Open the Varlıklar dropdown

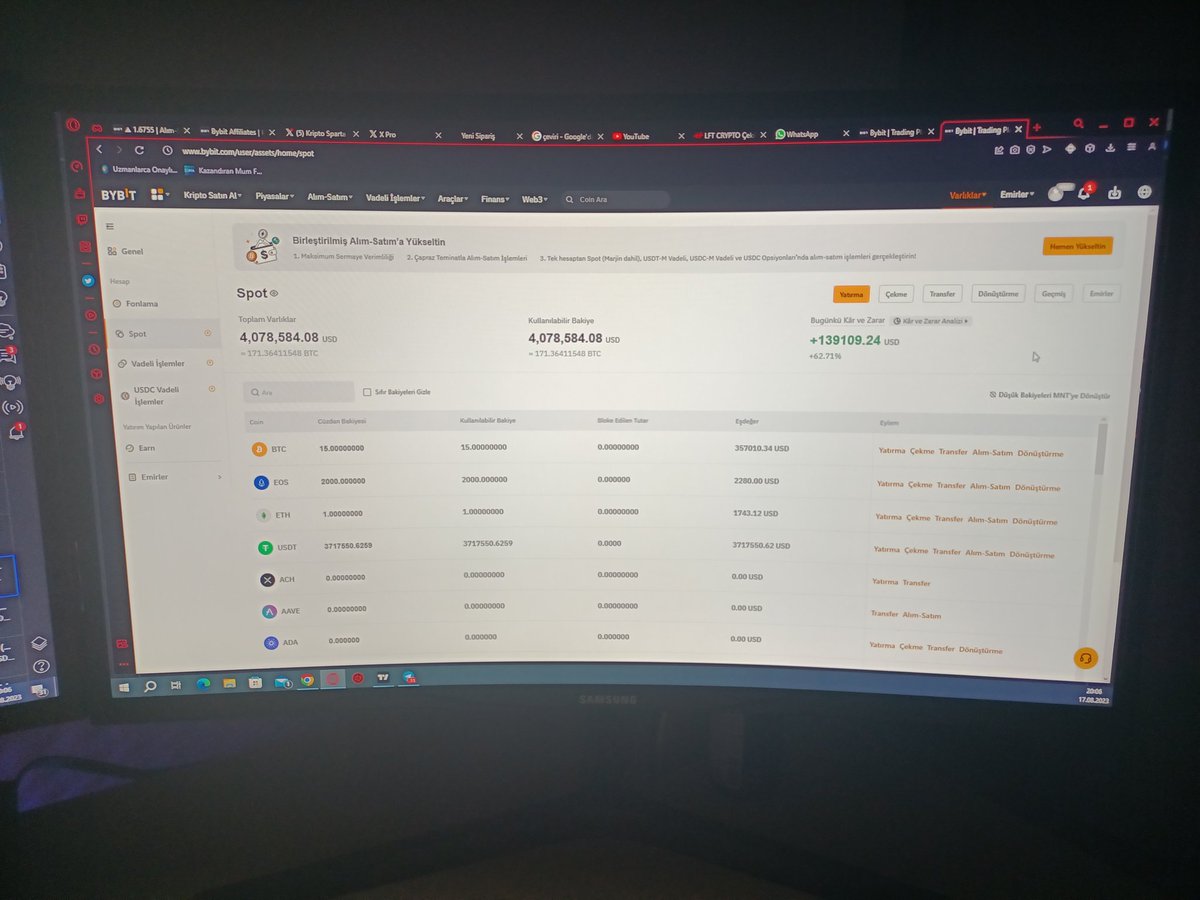pyautogui.click(x=968, y=194)
